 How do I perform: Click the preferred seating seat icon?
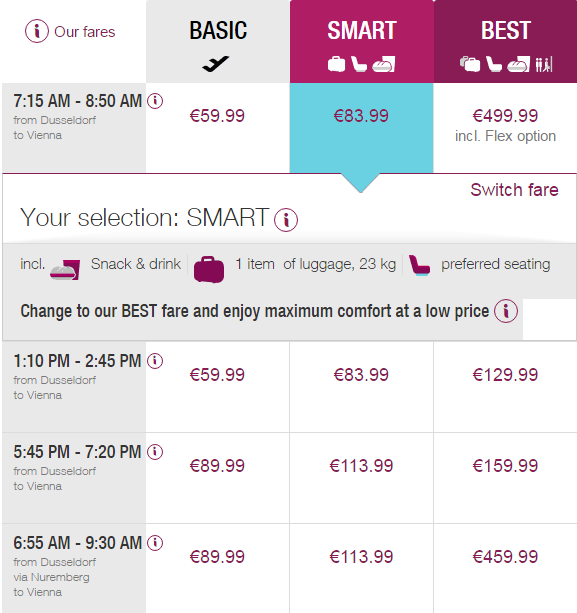[x=419, y=265]
